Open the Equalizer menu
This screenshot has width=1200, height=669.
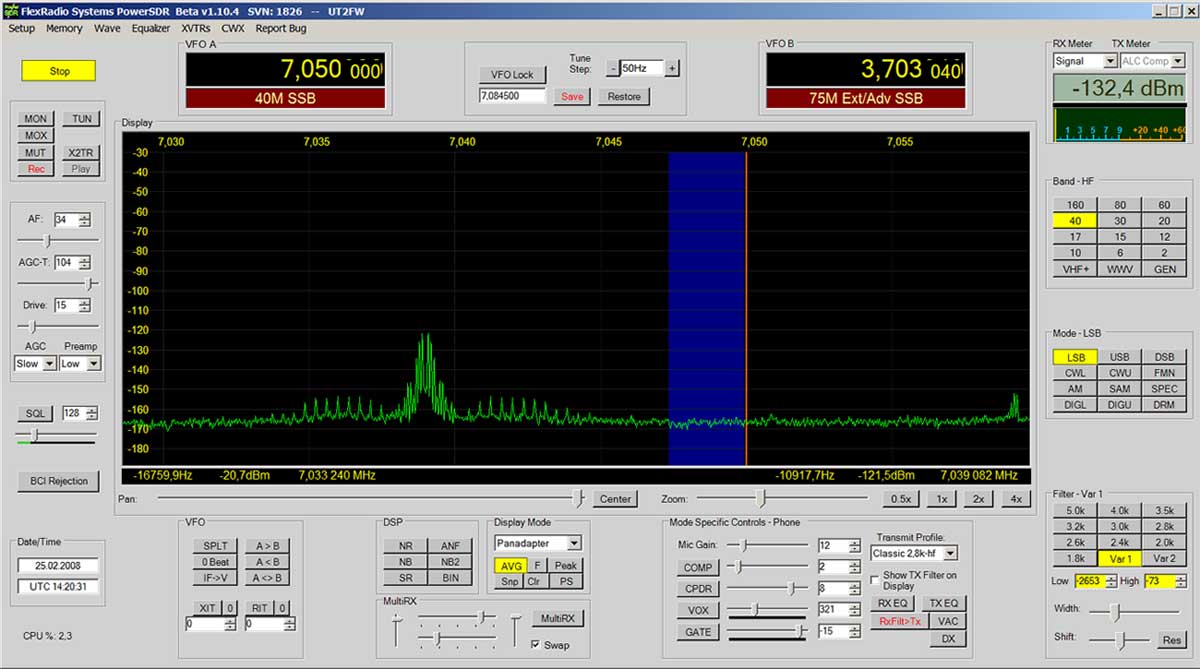click(151, 28)
